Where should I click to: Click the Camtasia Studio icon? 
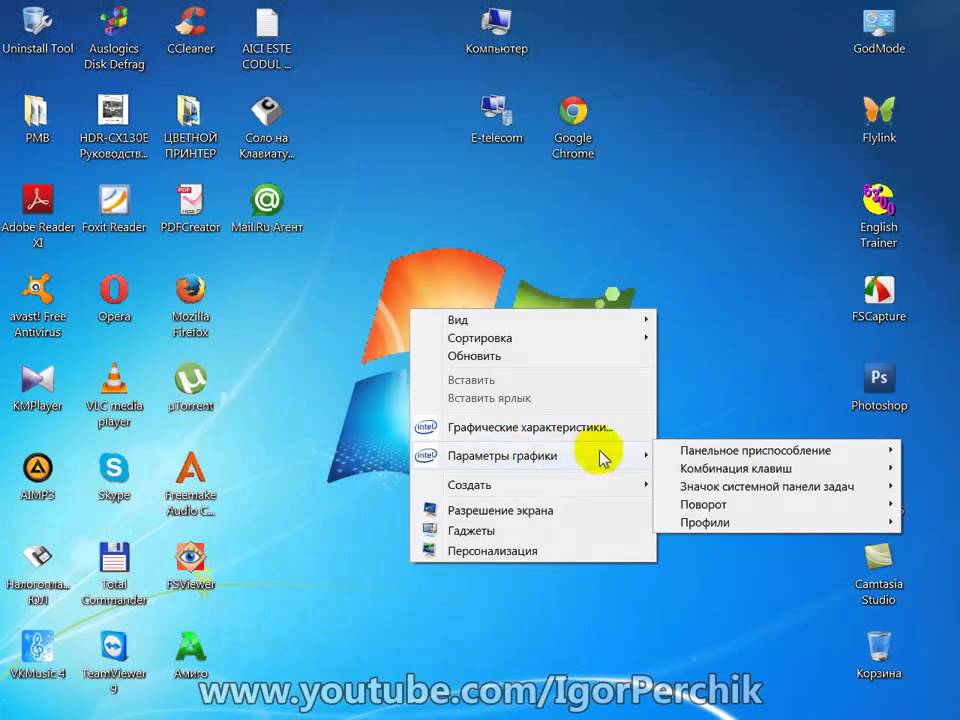(x=879, y=557)
